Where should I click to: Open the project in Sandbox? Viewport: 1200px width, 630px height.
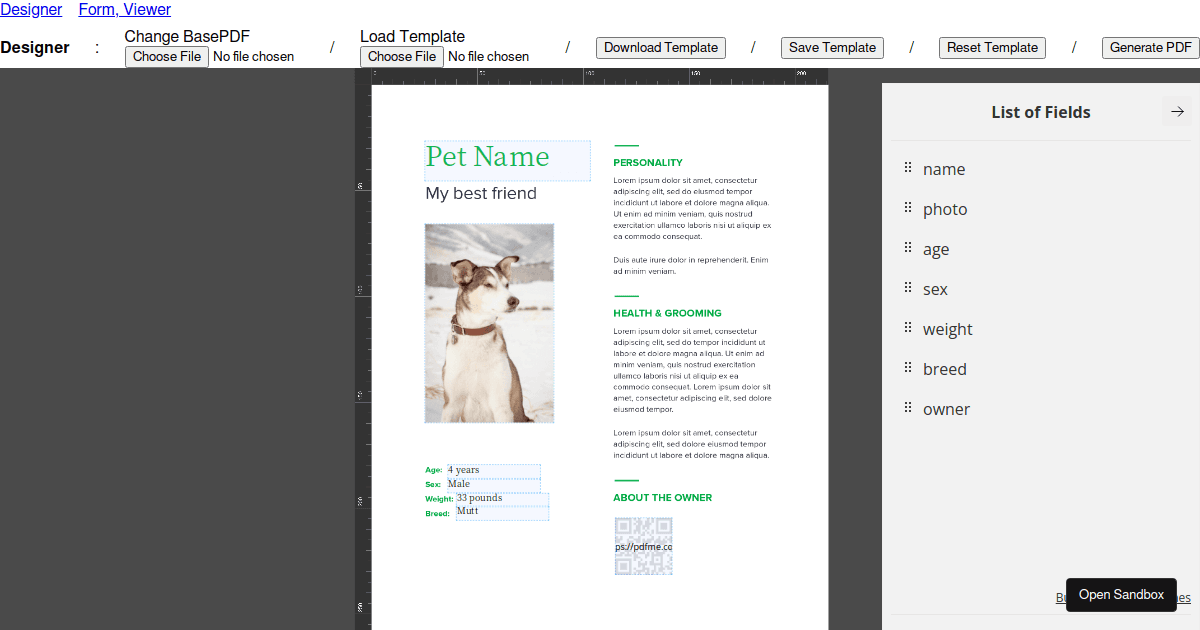(1121, 594)
